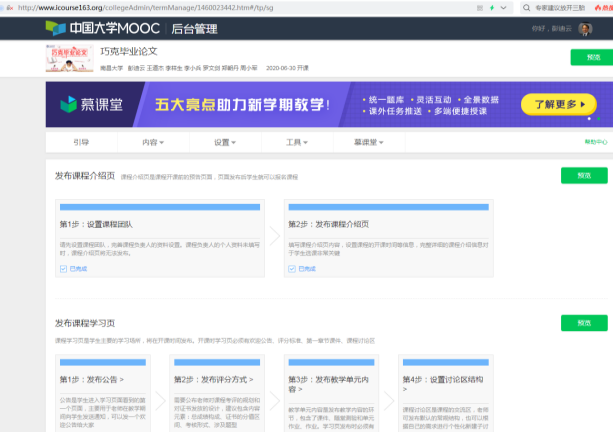The image size is (613, 432).
Task: Click the search magnifier icon in browser bar
Action: (x=527, y=7)
